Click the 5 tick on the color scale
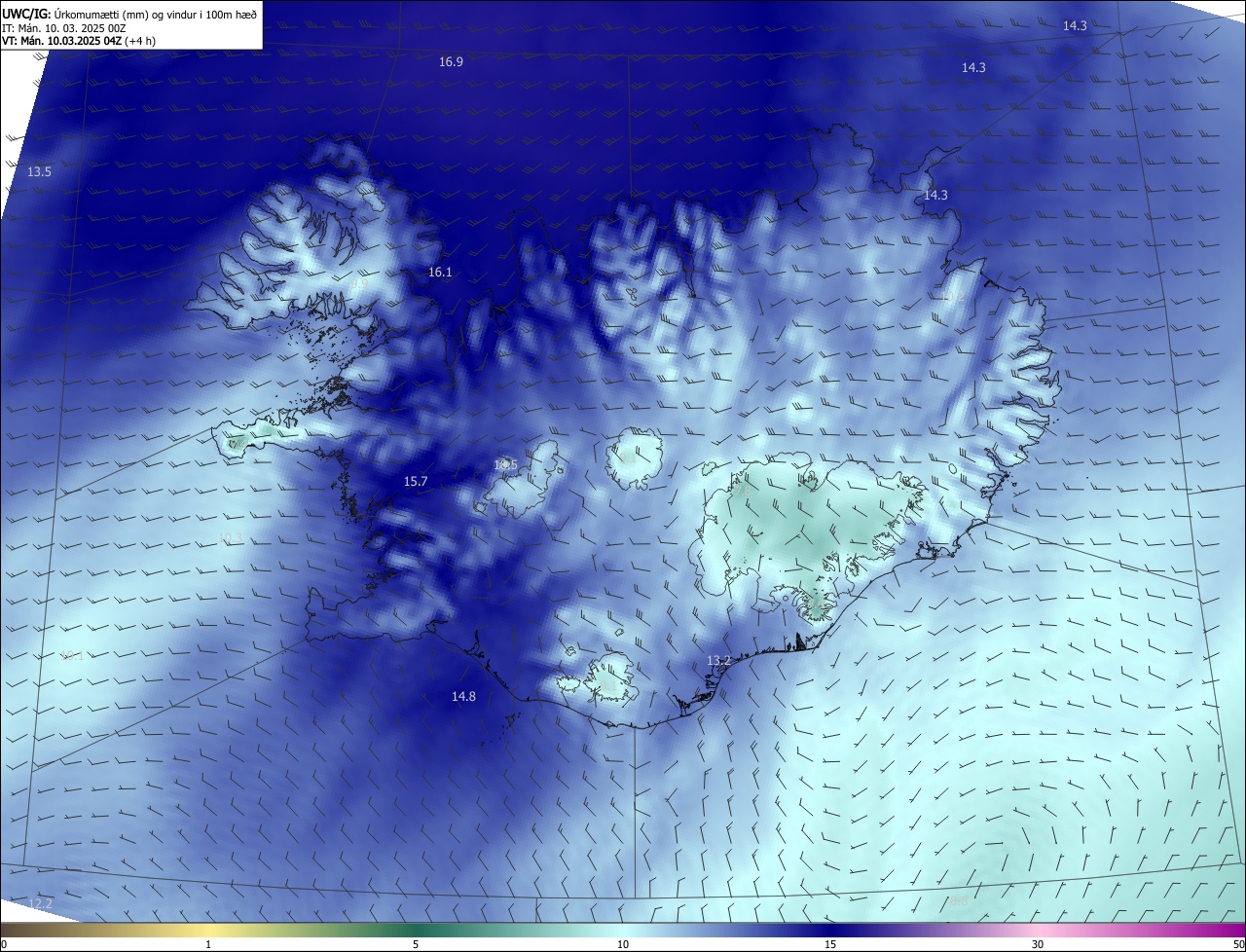The height and width of the screenshot is (952, 1246). pyautogui.click(x=416, y=944)
